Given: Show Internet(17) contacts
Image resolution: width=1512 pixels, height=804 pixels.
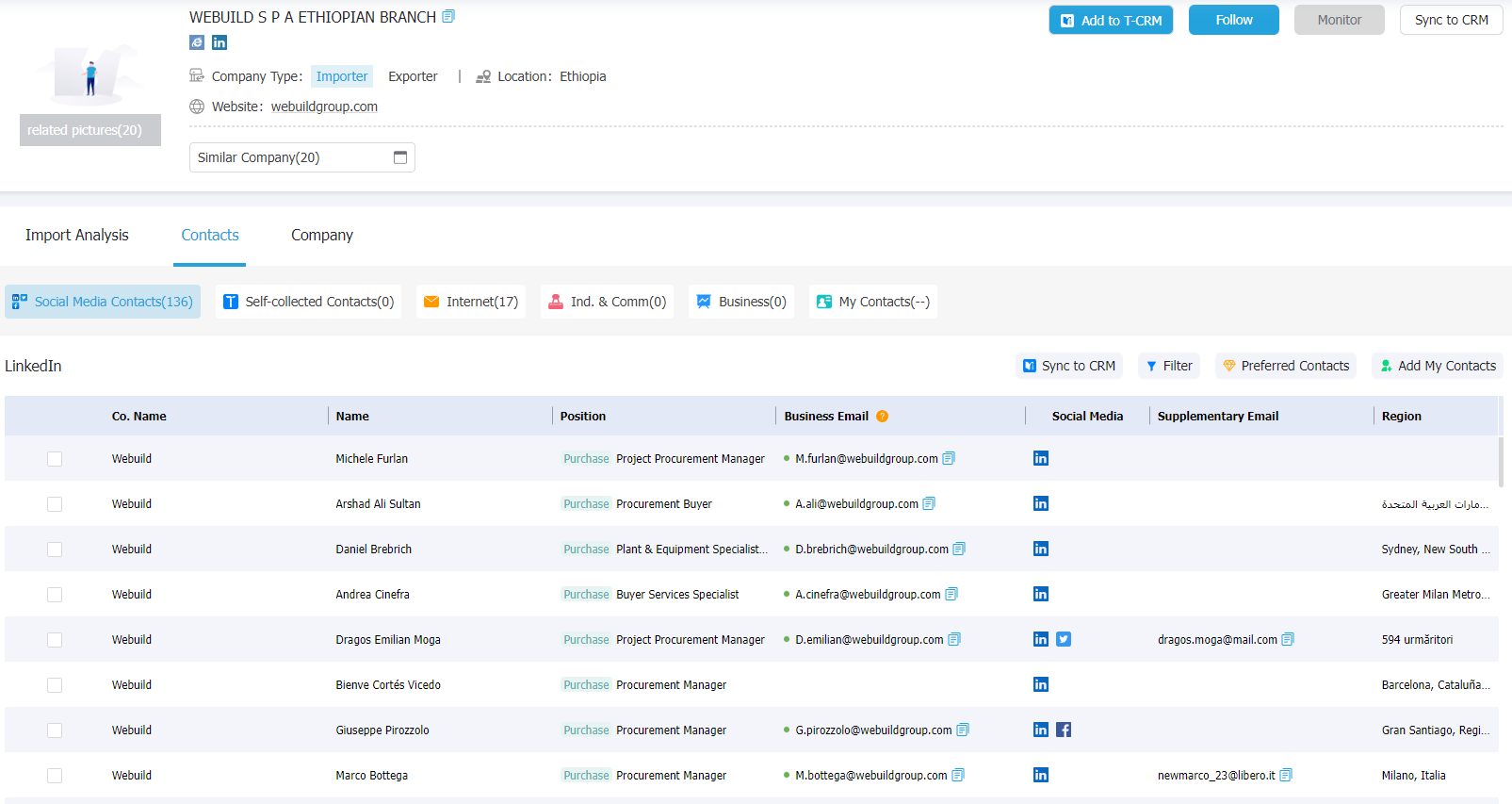Looking at the screenshot, I should point(471,302).
